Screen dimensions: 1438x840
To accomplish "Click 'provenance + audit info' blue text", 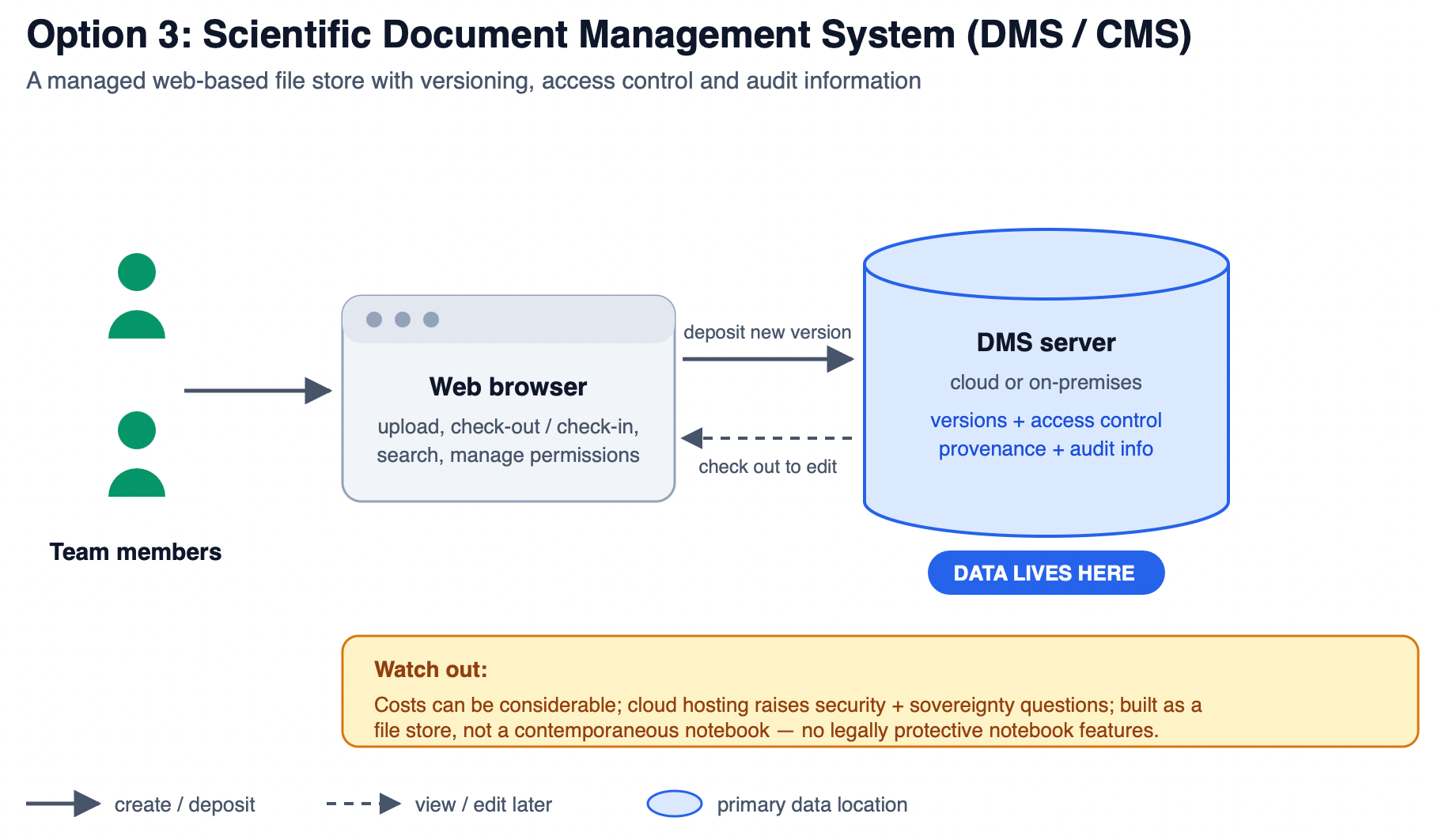I will 1046,448.
